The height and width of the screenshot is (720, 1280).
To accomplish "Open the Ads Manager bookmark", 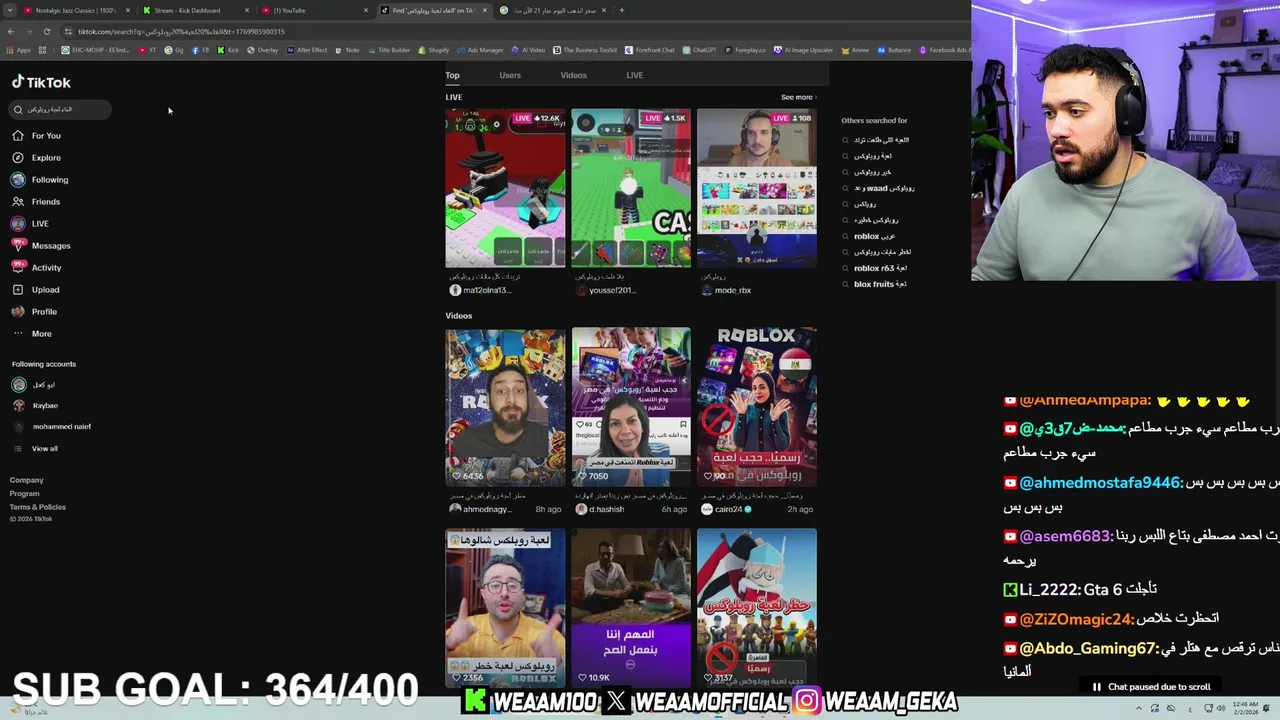I will 480,50.
